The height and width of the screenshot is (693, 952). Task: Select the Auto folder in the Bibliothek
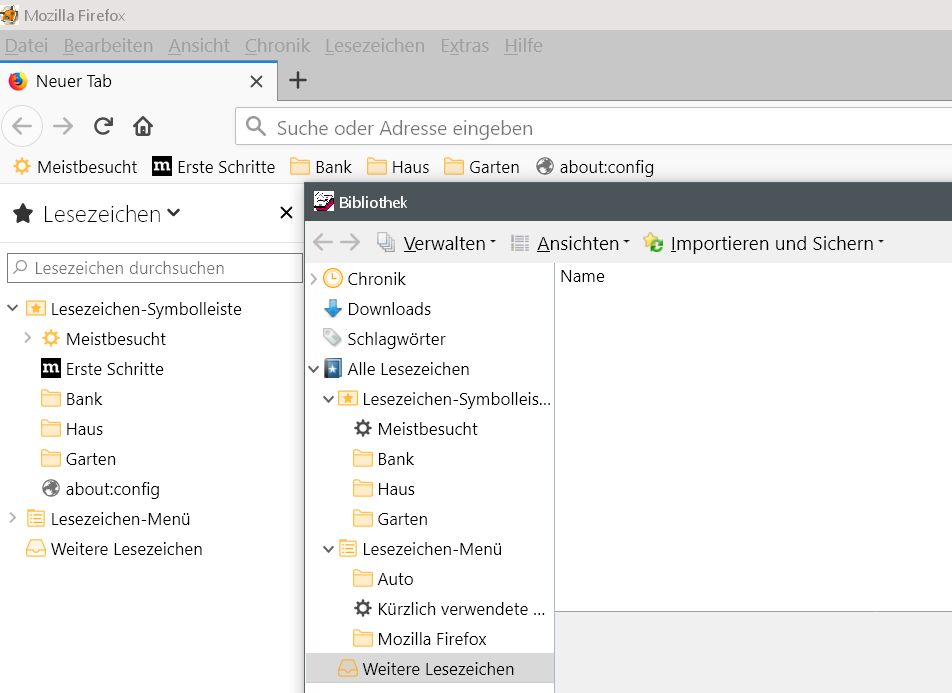tap(383, 579)
